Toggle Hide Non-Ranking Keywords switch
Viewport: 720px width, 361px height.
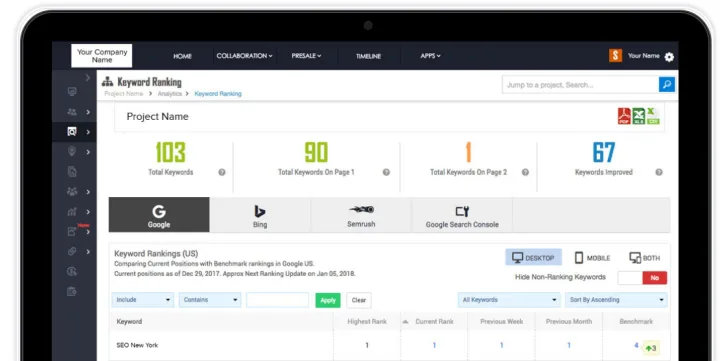pyautogui.click(x=642, y=277)
